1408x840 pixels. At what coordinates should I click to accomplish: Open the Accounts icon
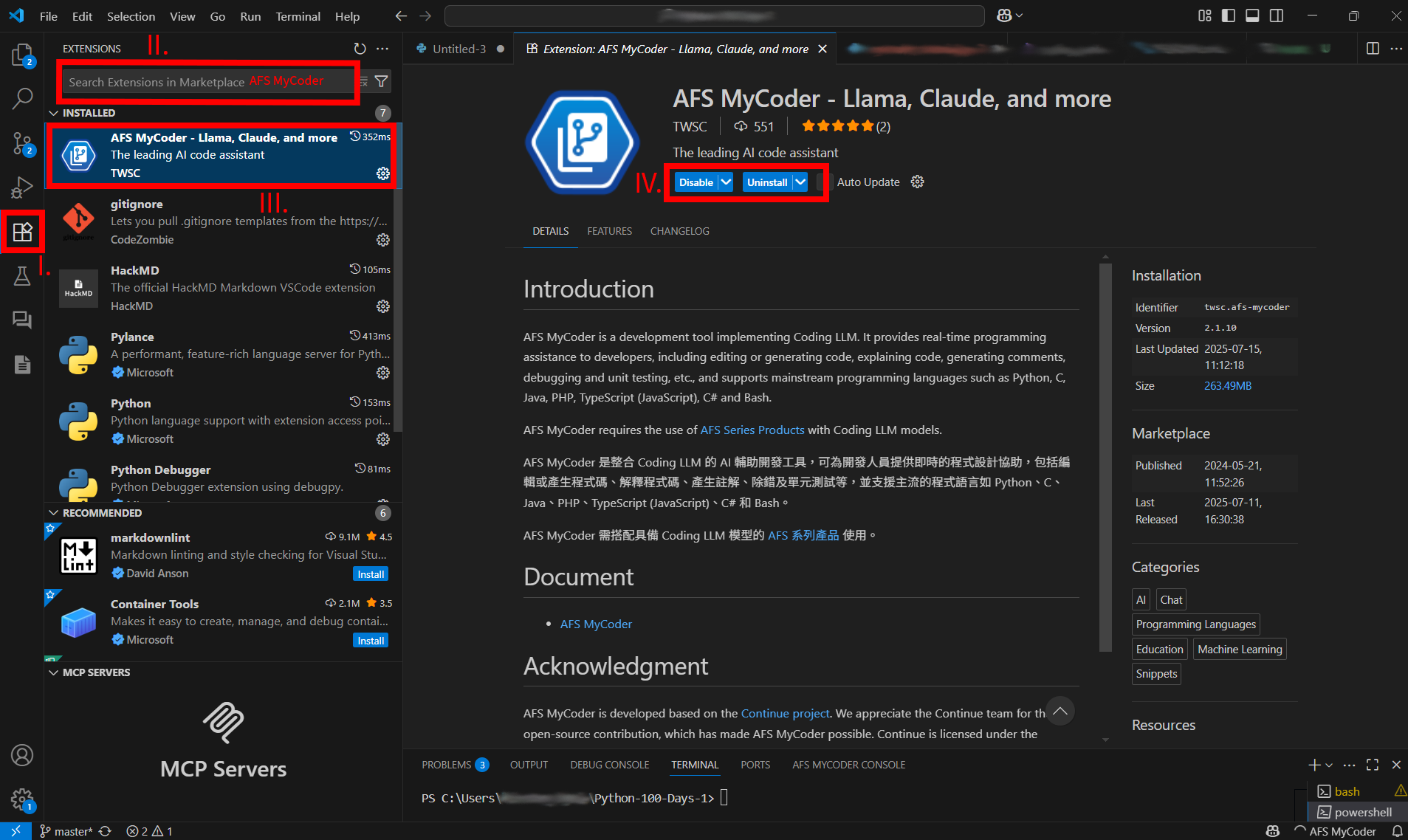[22, 756]
